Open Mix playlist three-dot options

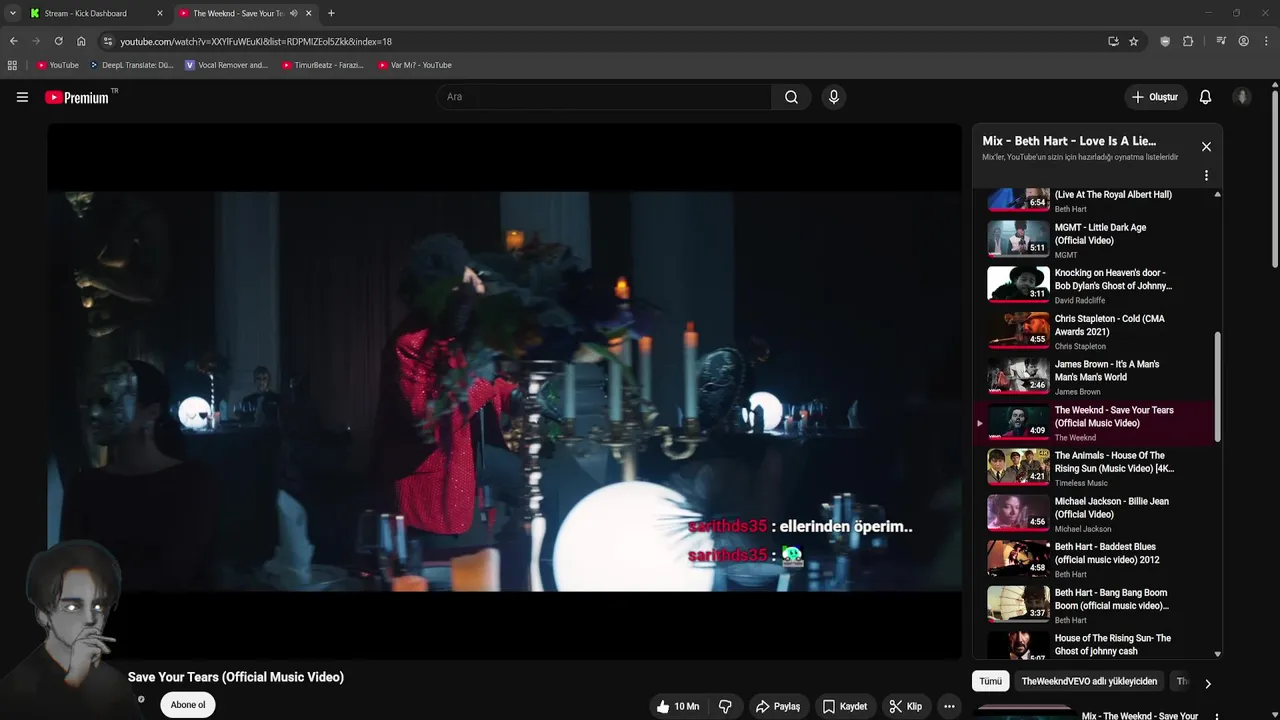[x=1206, y=175]
